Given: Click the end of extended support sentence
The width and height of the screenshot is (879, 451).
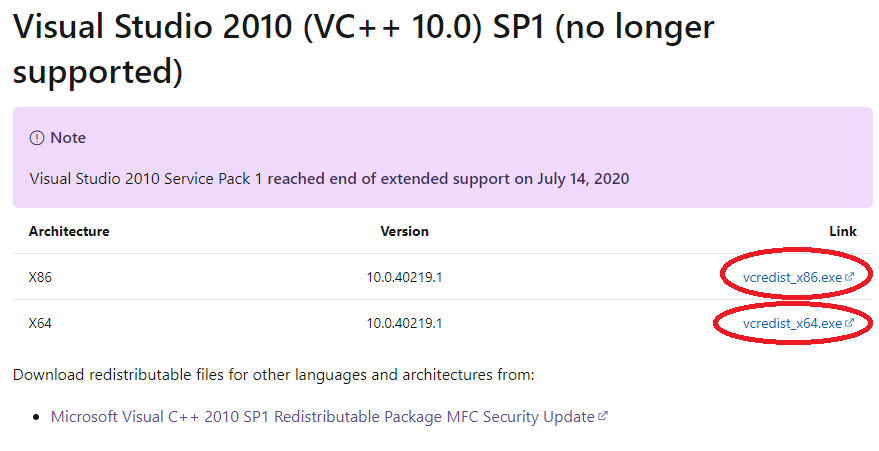Looking at the screenshot, I should 329,179.
